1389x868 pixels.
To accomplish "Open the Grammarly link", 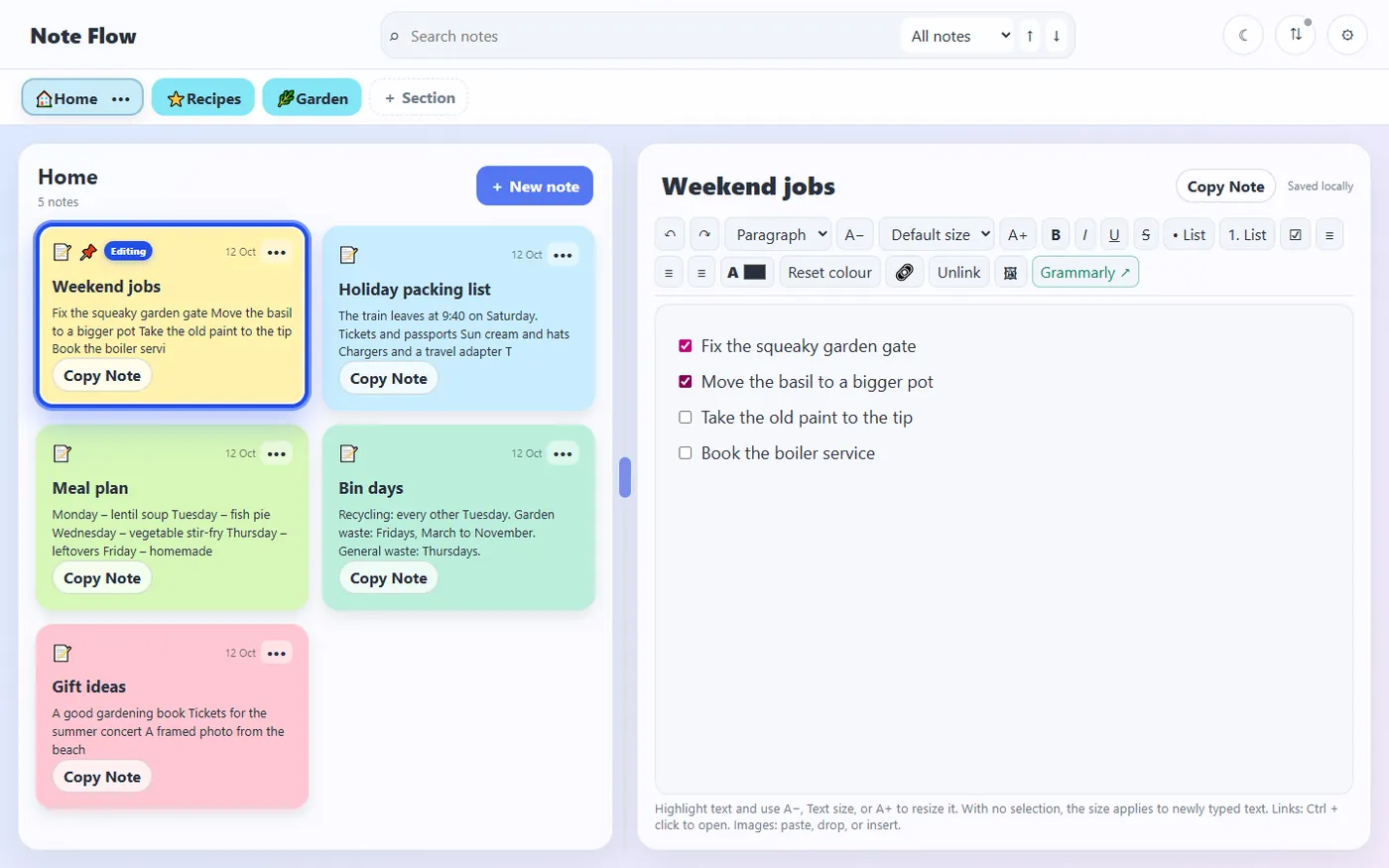I will point(1085,272).
